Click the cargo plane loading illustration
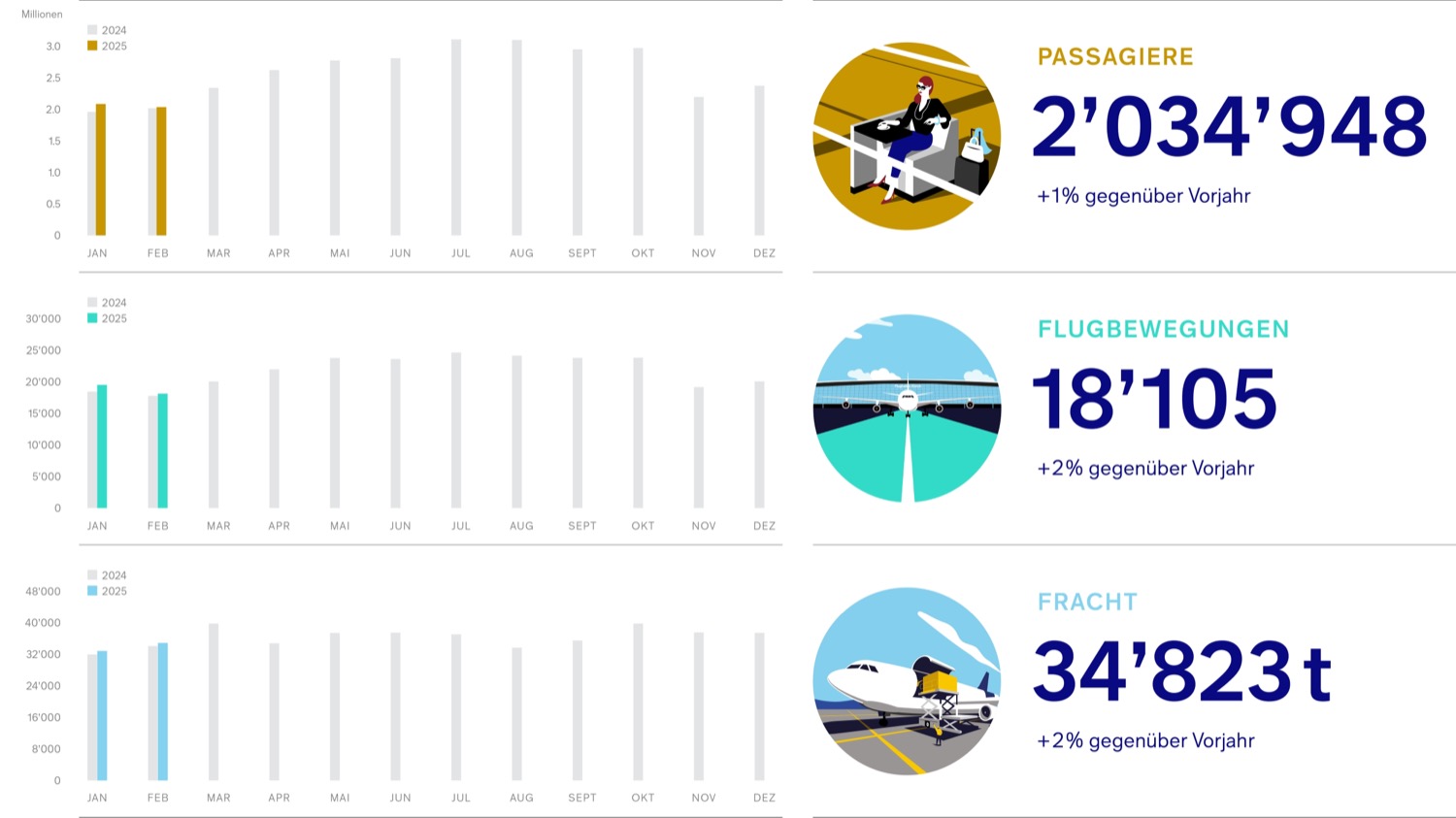This screenshot has height=818, width=1456. (907, 681)
